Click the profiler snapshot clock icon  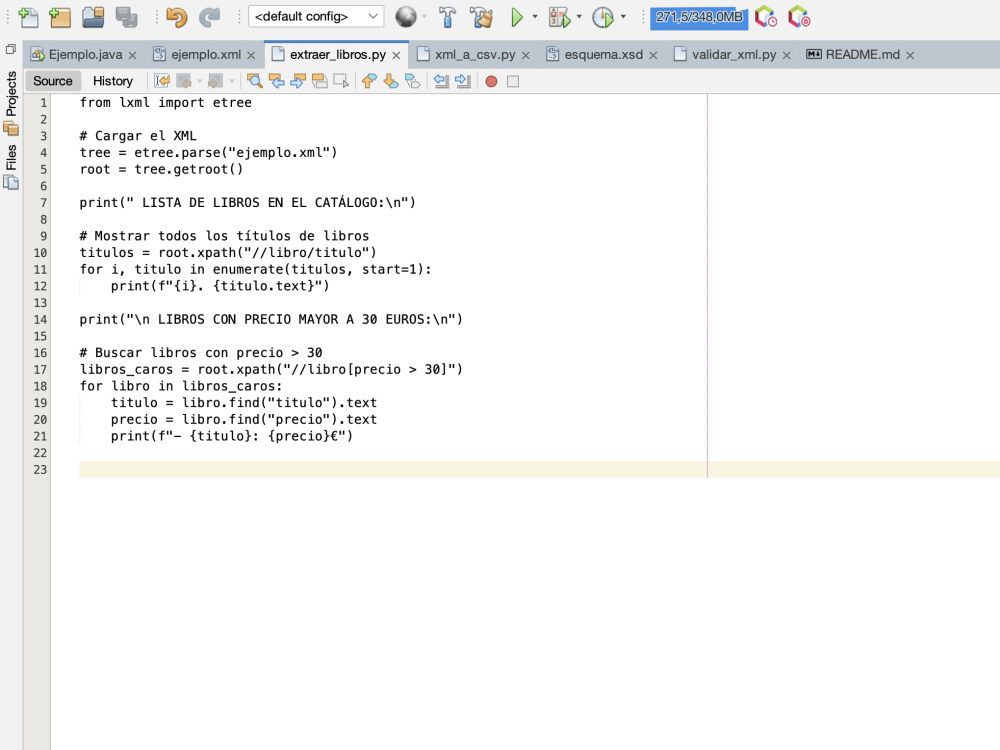pyautogui.click(x=766, y=17)
